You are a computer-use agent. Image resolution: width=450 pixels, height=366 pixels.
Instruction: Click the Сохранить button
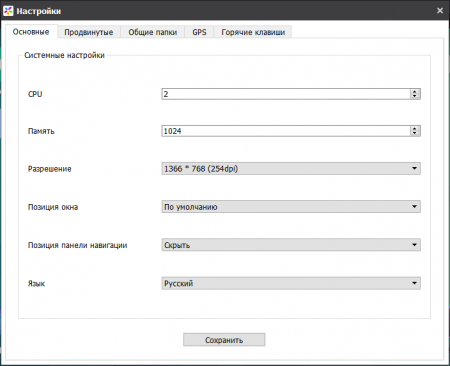(x=224, y=340)
